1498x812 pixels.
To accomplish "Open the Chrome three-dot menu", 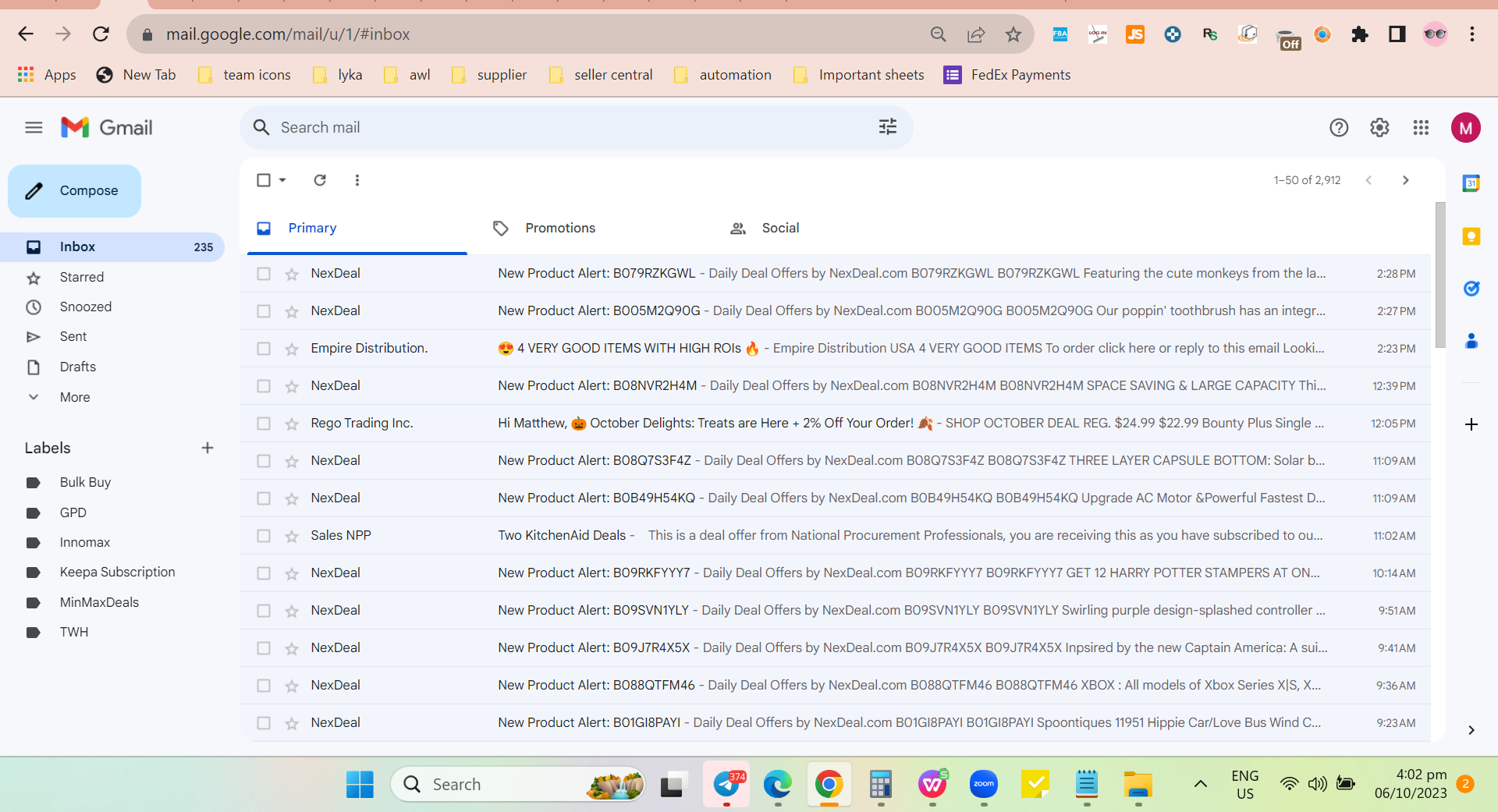I will pos(1472,34).
